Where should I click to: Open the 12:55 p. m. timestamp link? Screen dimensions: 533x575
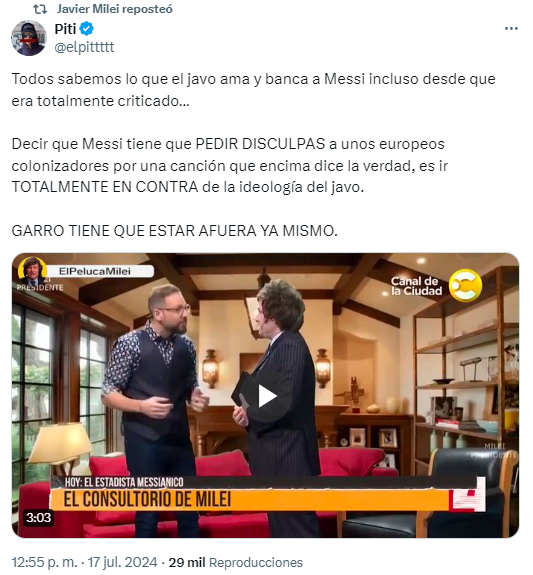pyautogui.click(x=44, y=562)
